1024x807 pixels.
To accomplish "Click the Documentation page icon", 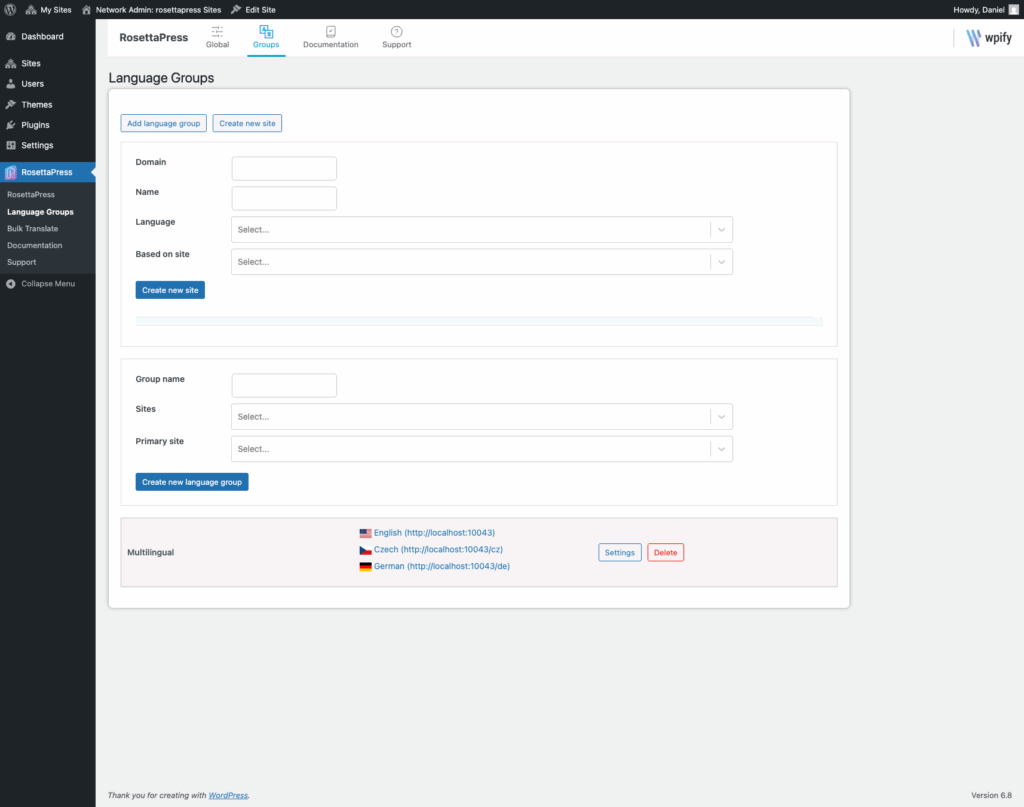I will click(x=330, y=31).
